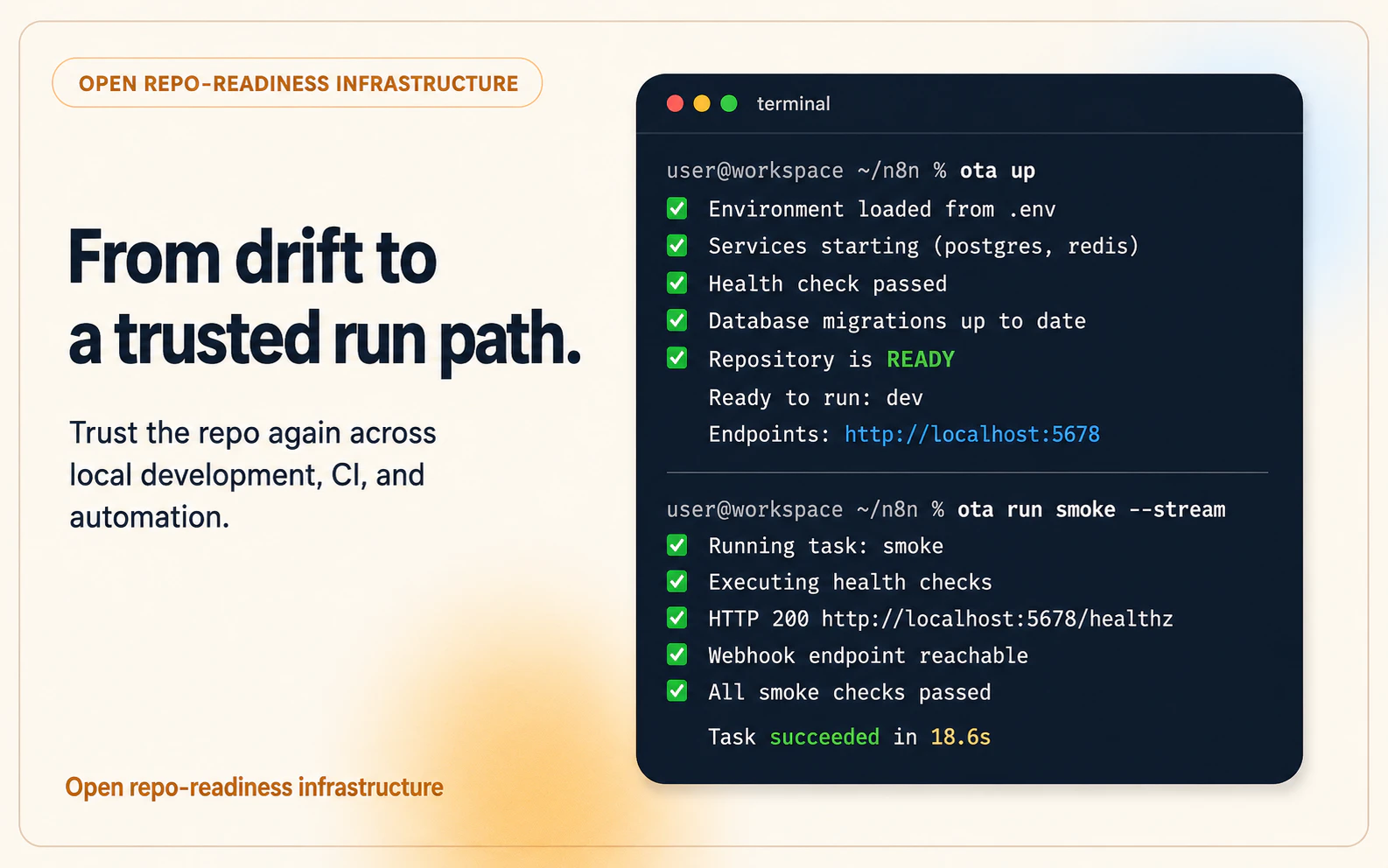Click the checkmark beside 'HTTP 200' line
The image size is (1388, 868).
pos(676,619)
